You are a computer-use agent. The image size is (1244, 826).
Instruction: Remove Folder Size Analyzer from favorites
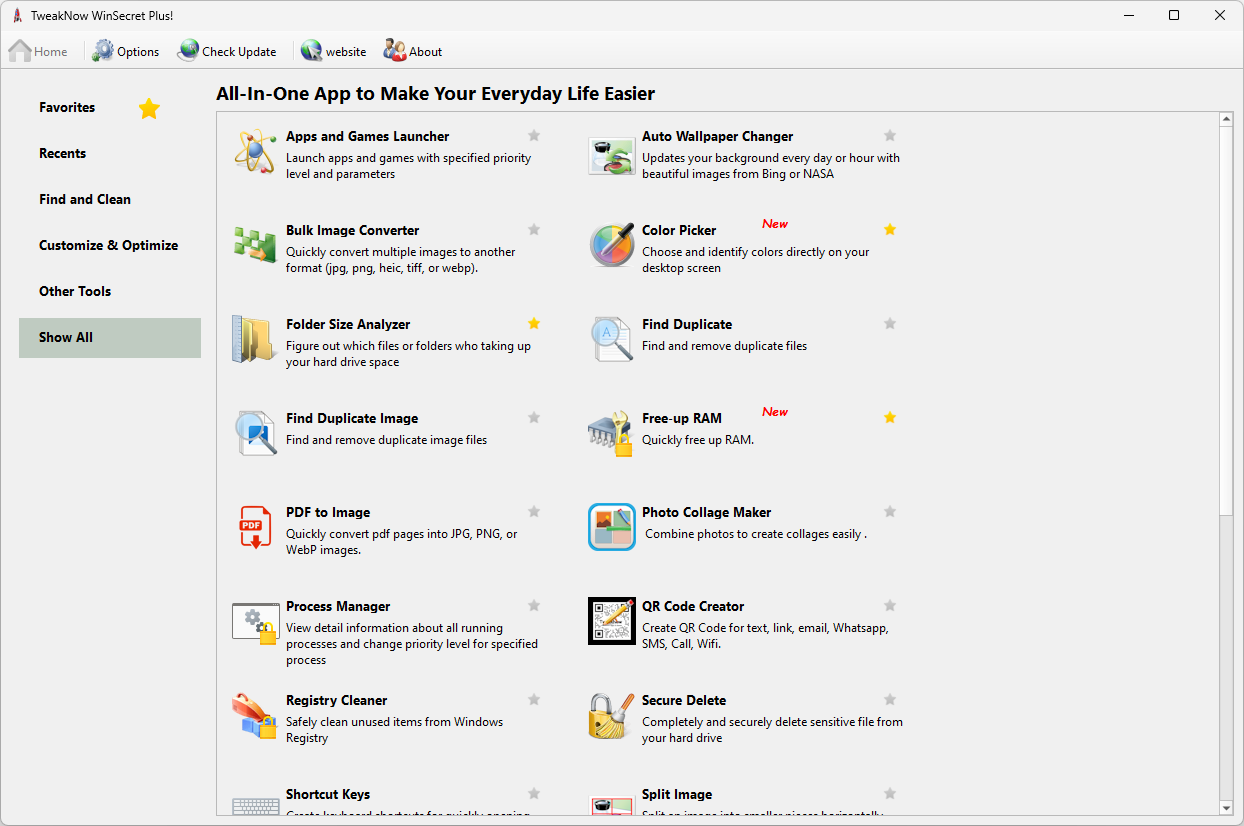click(534, 324)
